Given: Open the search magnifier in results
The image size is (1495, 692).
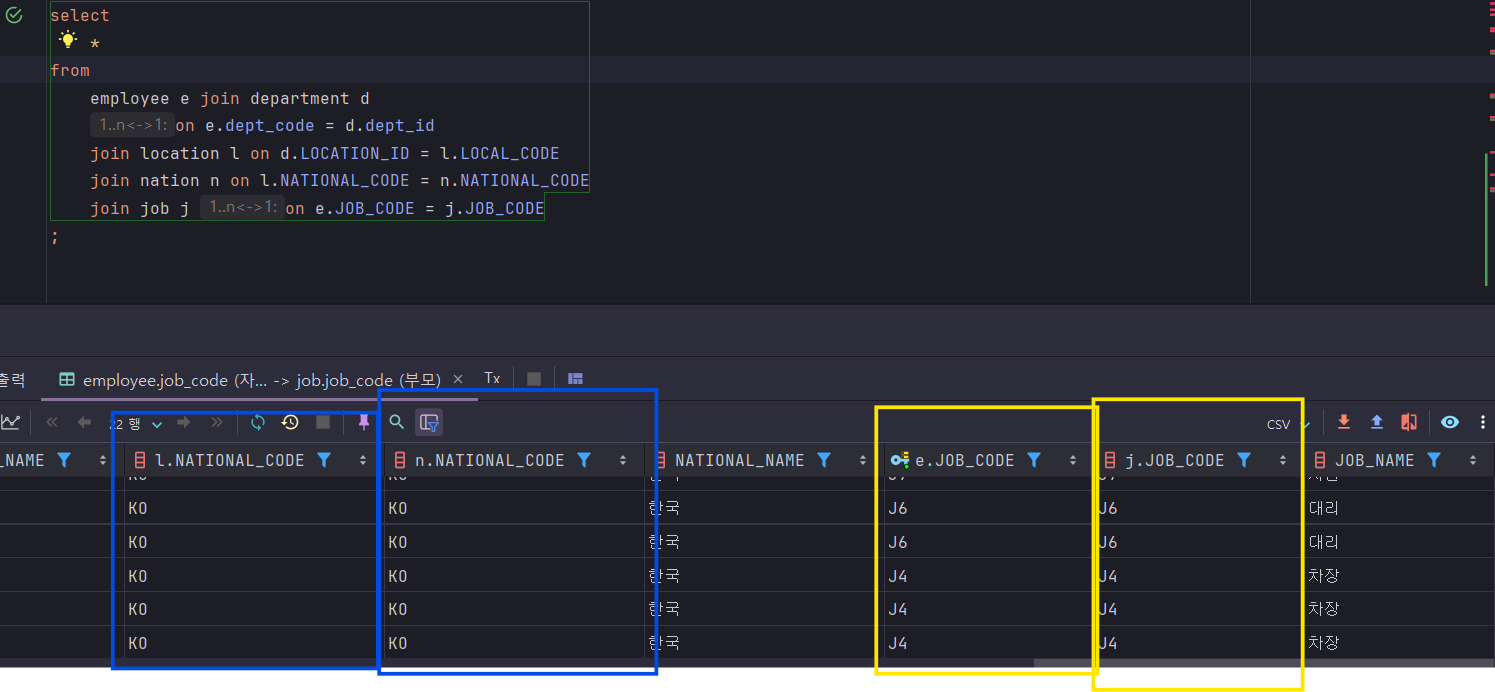Looking at the screenshot, I should click(397, 422).
